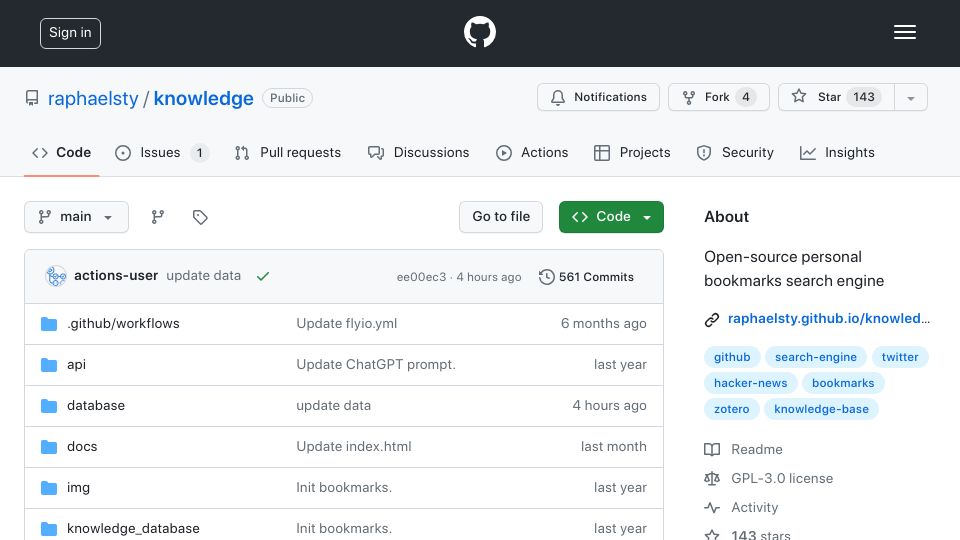The width and height of the screenshot is (960, 540).
Task: Expand the green Code download dropdown
Action: pyautogui.click(x=611, y=217)
